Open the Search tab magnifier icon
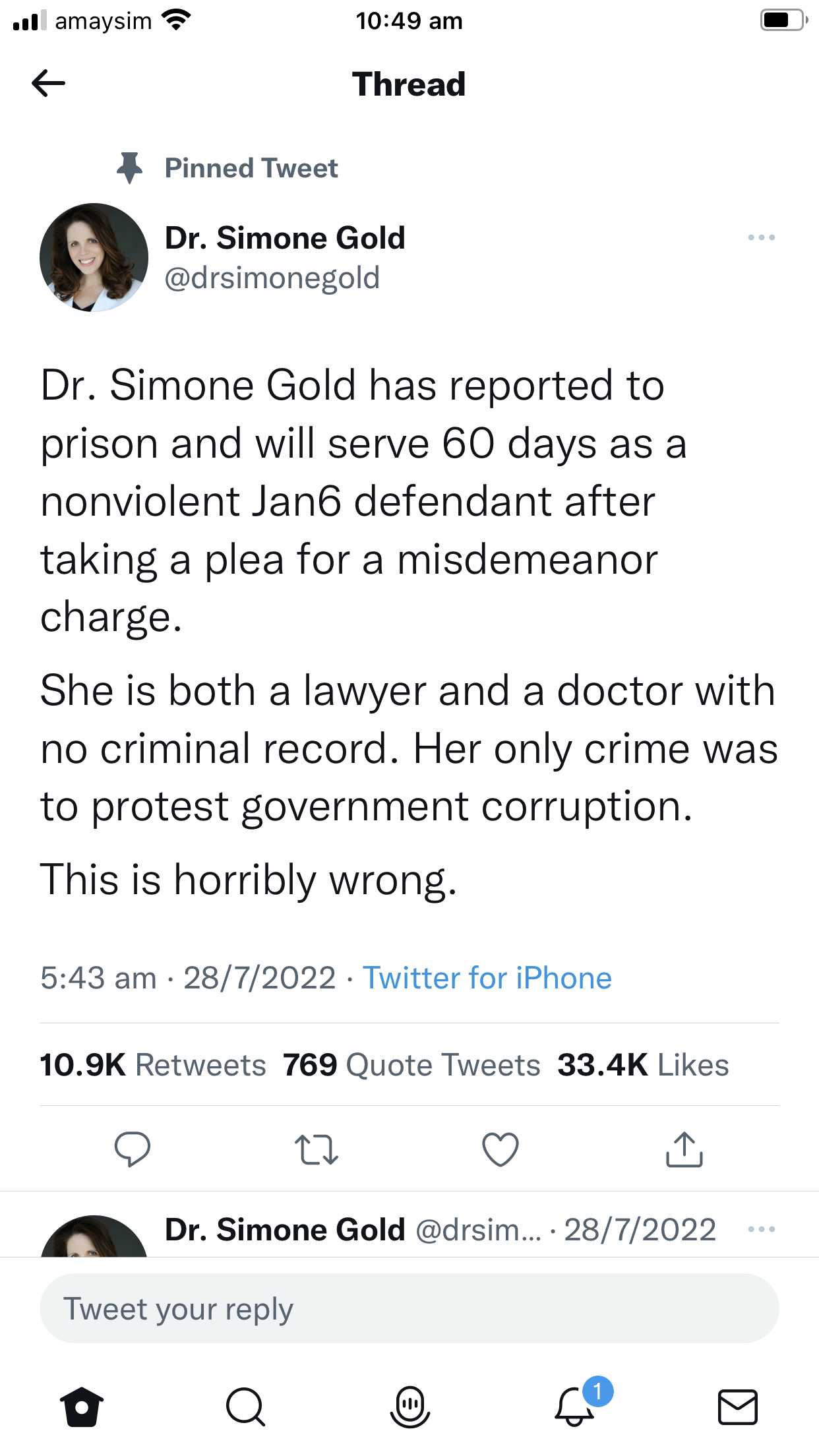The width and height of the screenshot is (819, 1456). point(245,1407)
